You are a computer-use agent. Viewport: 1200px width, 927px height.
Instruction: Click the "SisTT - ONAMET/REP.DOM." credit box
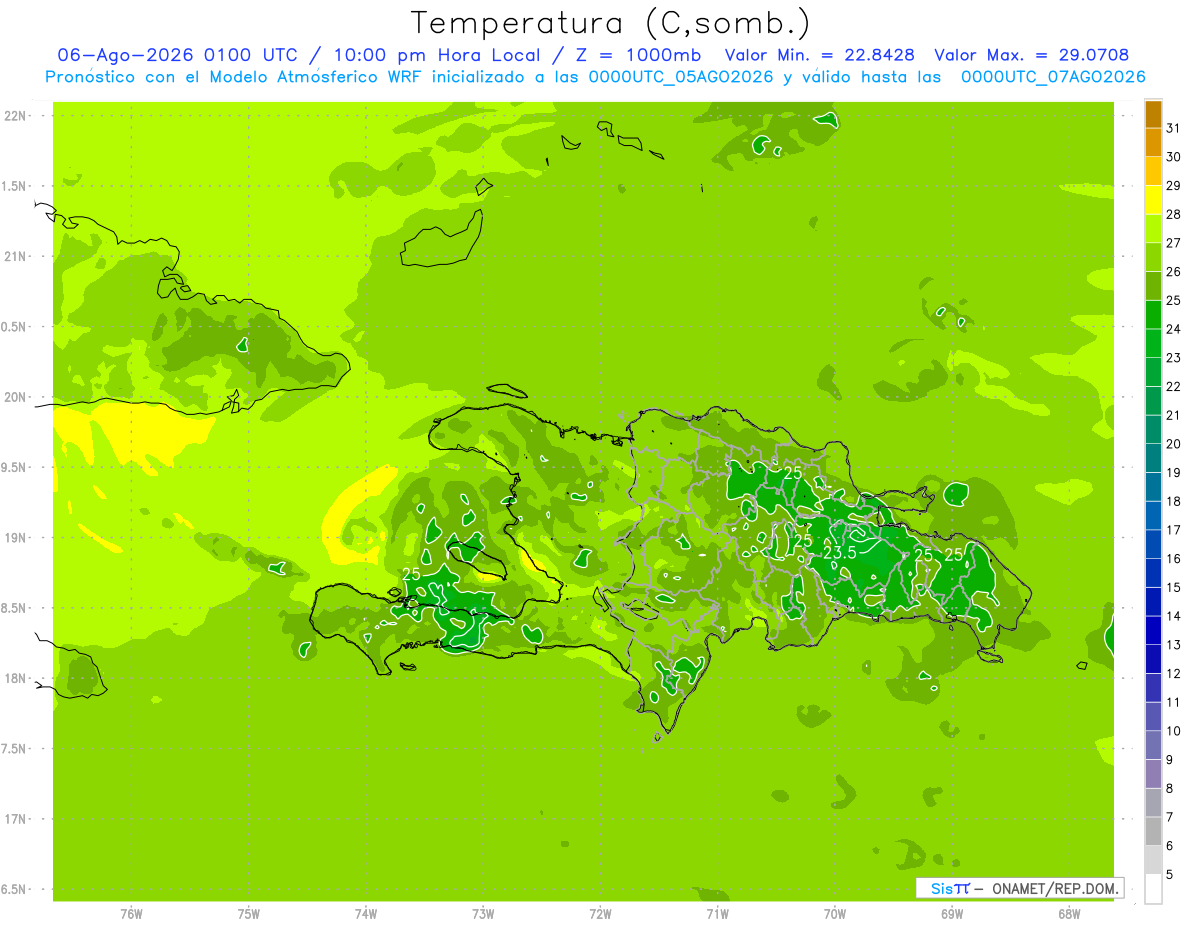click(1019, 888)
